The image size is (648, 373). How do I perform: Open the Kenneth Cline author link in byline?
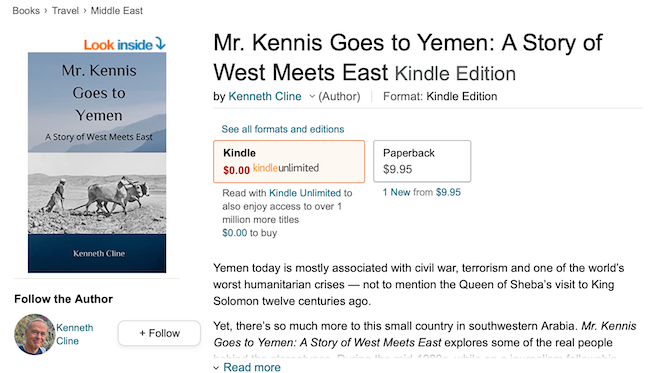point(265,96)
